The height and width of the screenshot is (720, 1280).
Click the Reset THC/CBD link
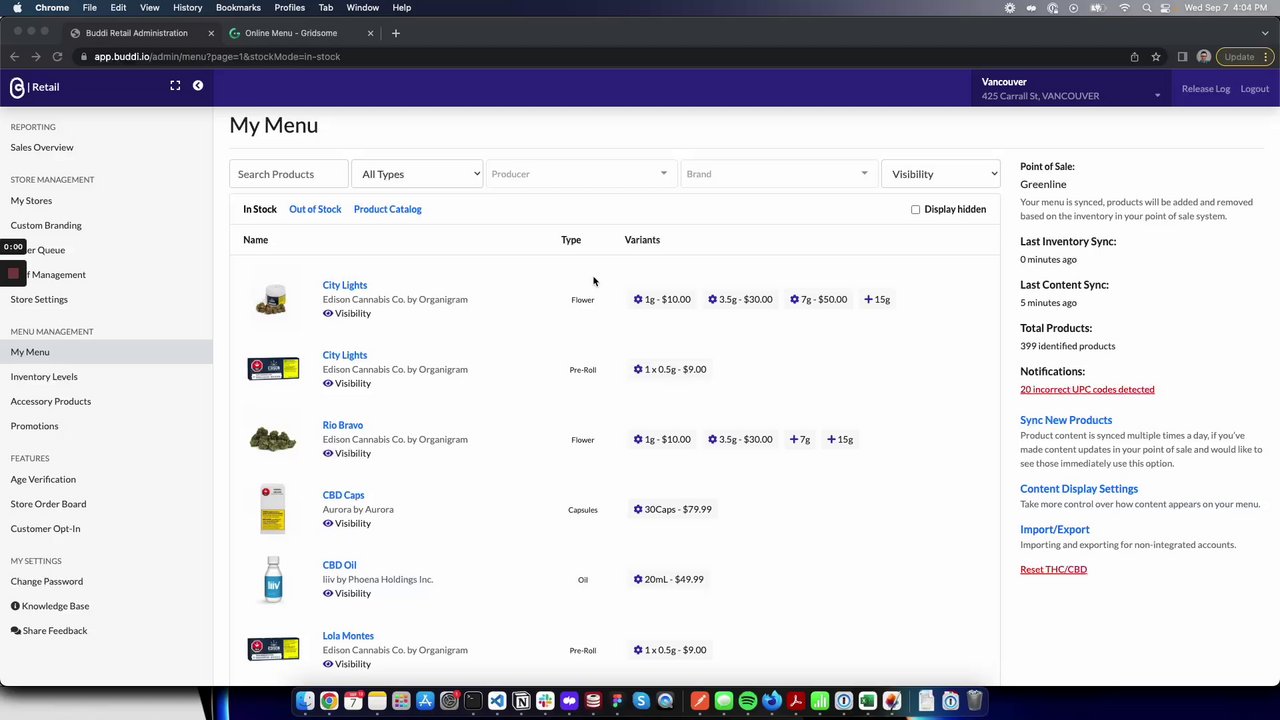click(x=1053, y=570)
